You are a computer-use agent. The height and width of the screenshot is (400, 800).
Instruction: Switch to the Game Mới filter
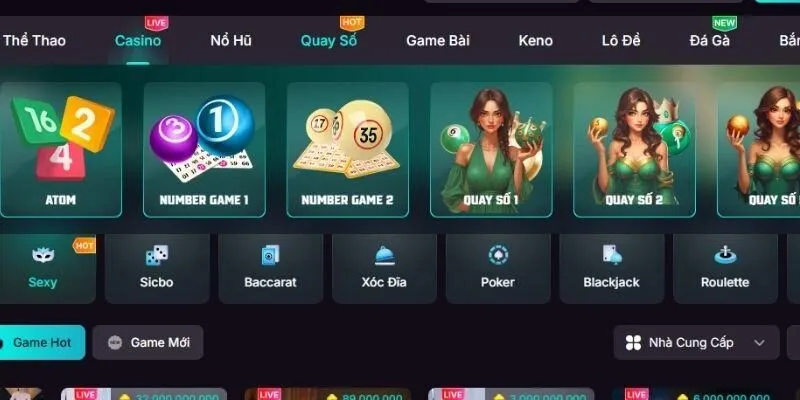(148, 342)
